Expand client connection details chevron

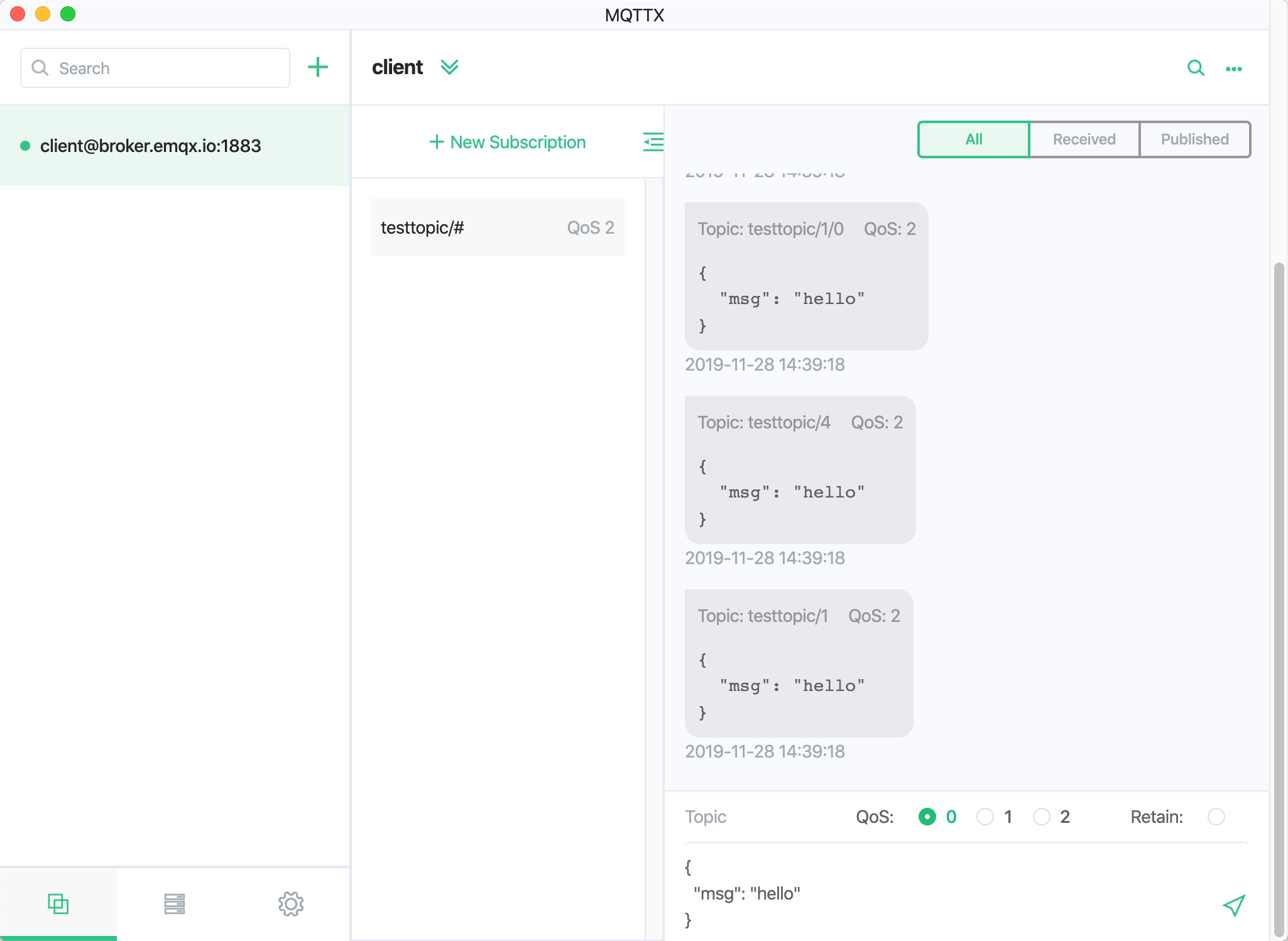449,67
